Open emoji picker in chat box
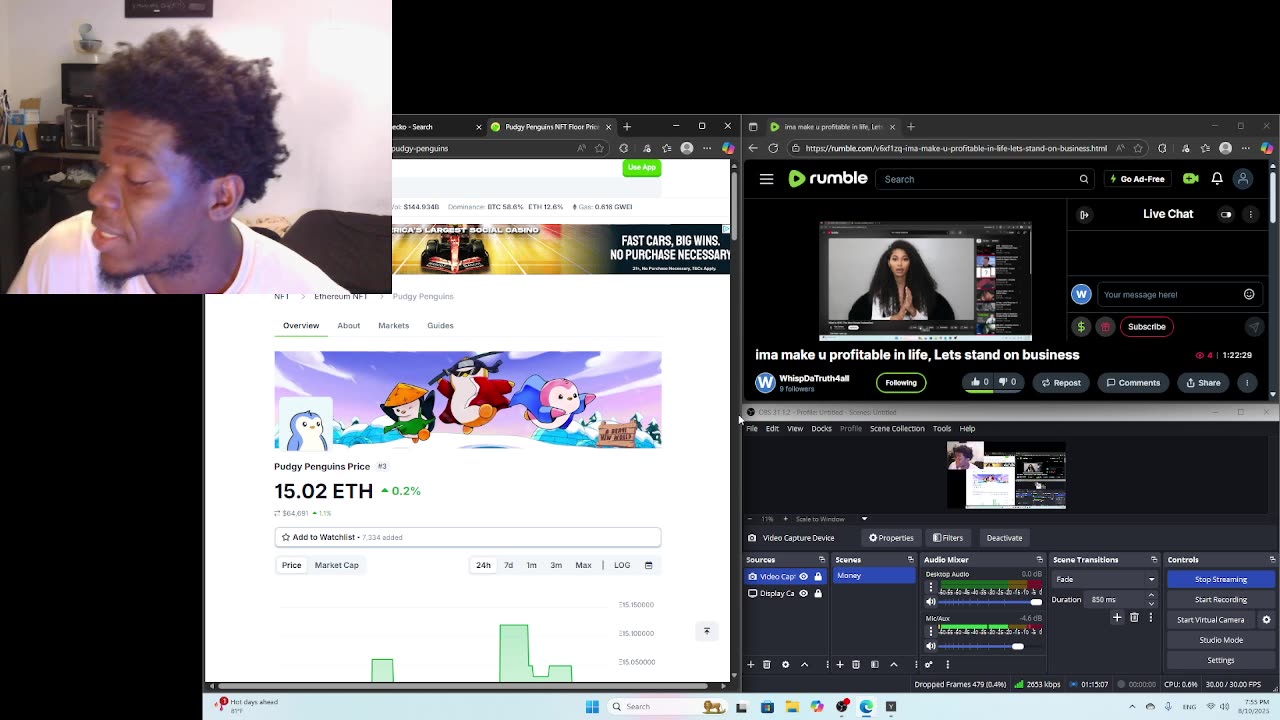 1249,294
